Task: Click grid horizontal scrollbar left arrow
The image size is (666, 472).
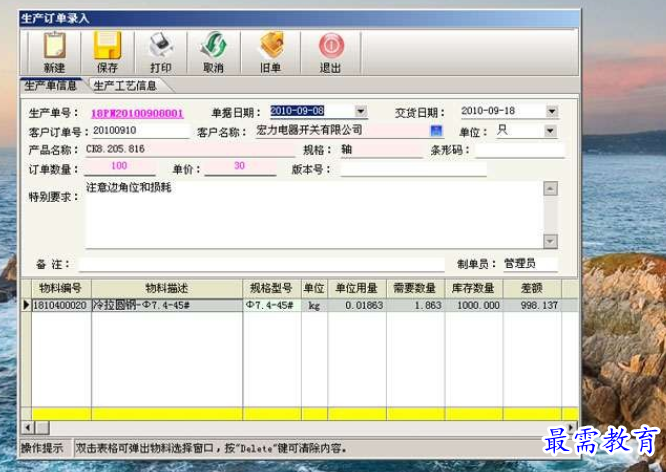Action: tap(28, 427)
